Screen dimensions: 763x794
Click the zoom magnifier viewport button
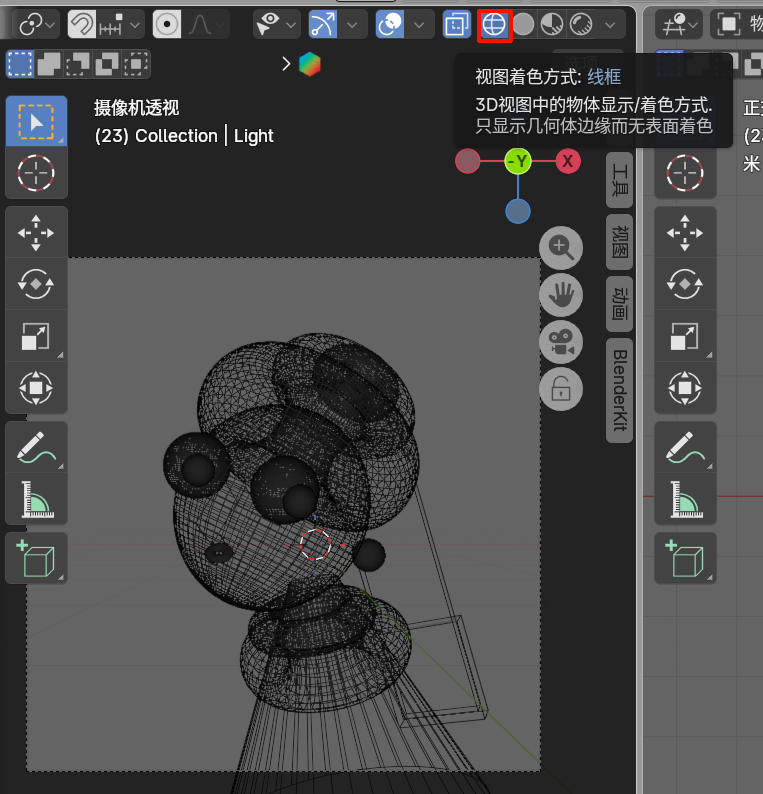(x=561, y=248)
